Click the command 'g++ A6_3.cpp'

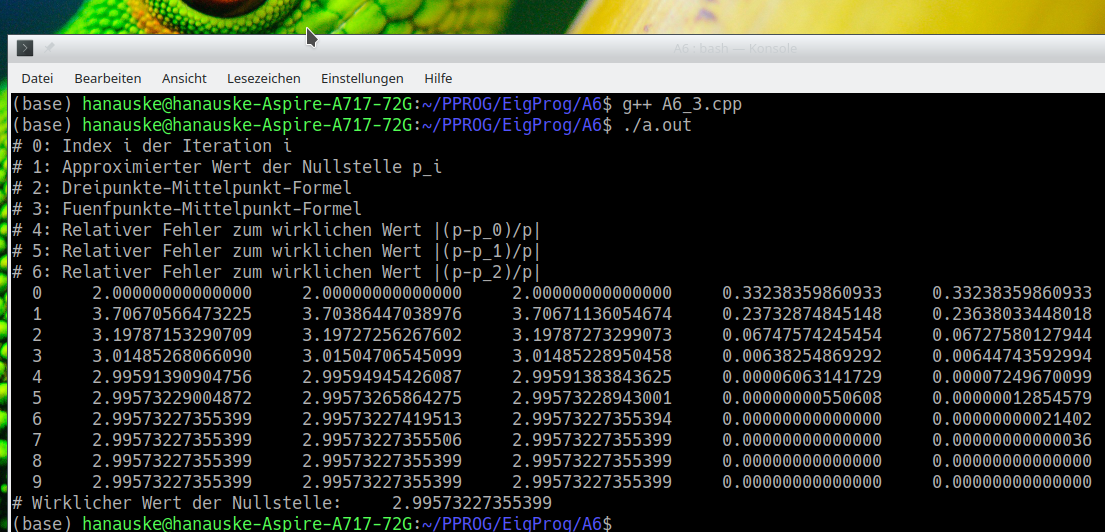pyautogui.click(x=682, y=105)
